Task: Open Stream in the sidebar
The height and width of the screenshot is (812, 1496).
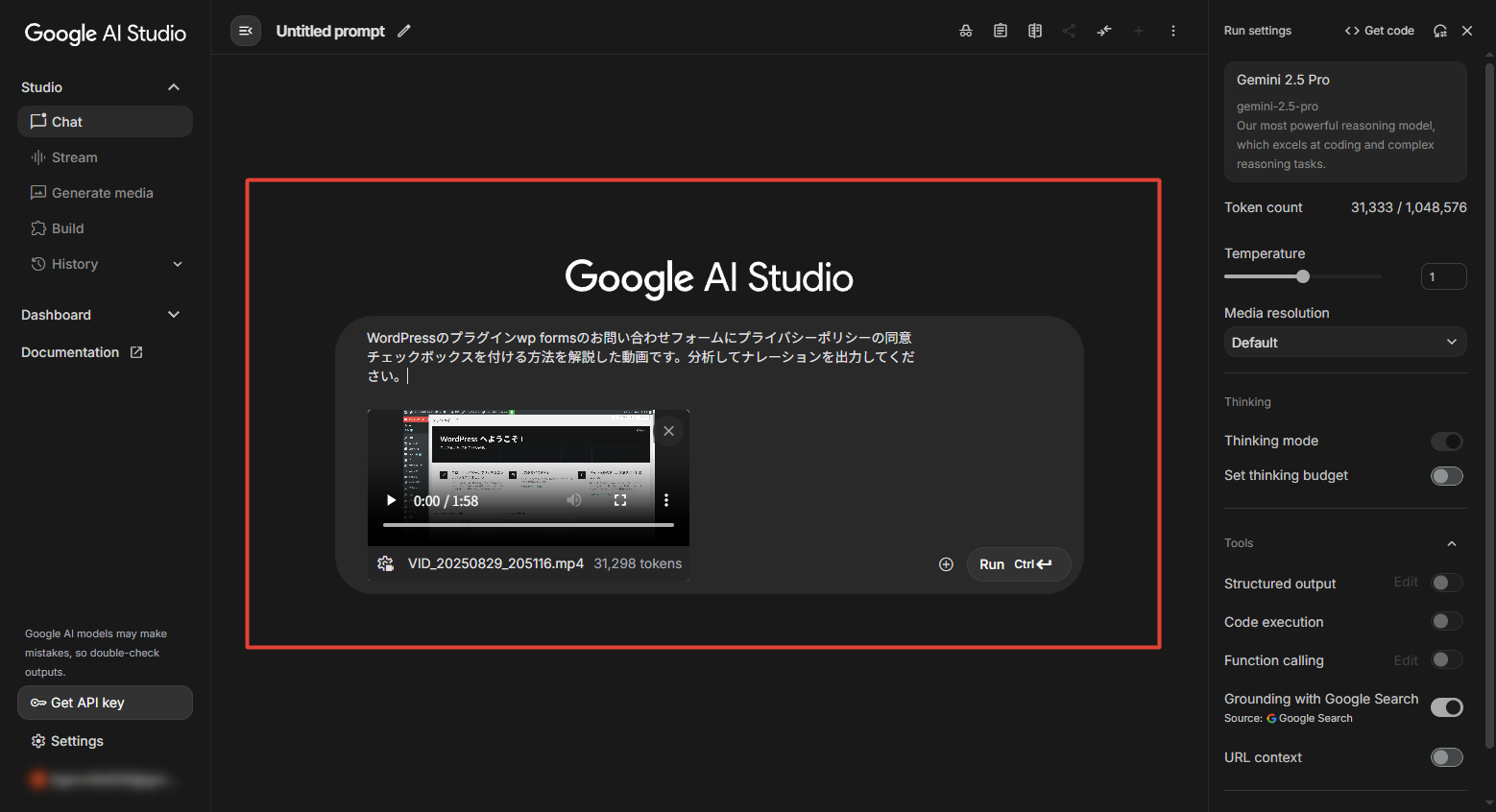Action: click(x=105, y=157)
